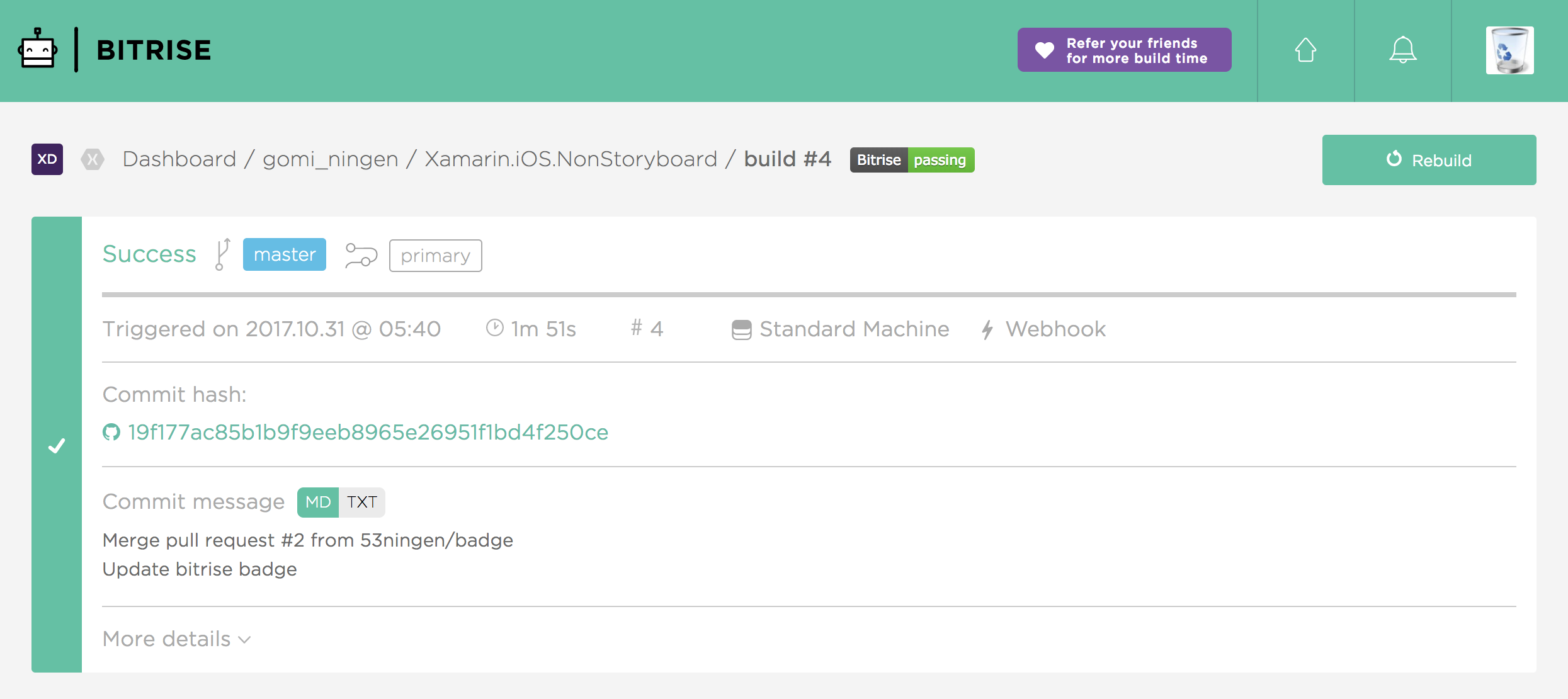Open notifications bell
Viewport: 1568px width, 699px height.
1402,50
